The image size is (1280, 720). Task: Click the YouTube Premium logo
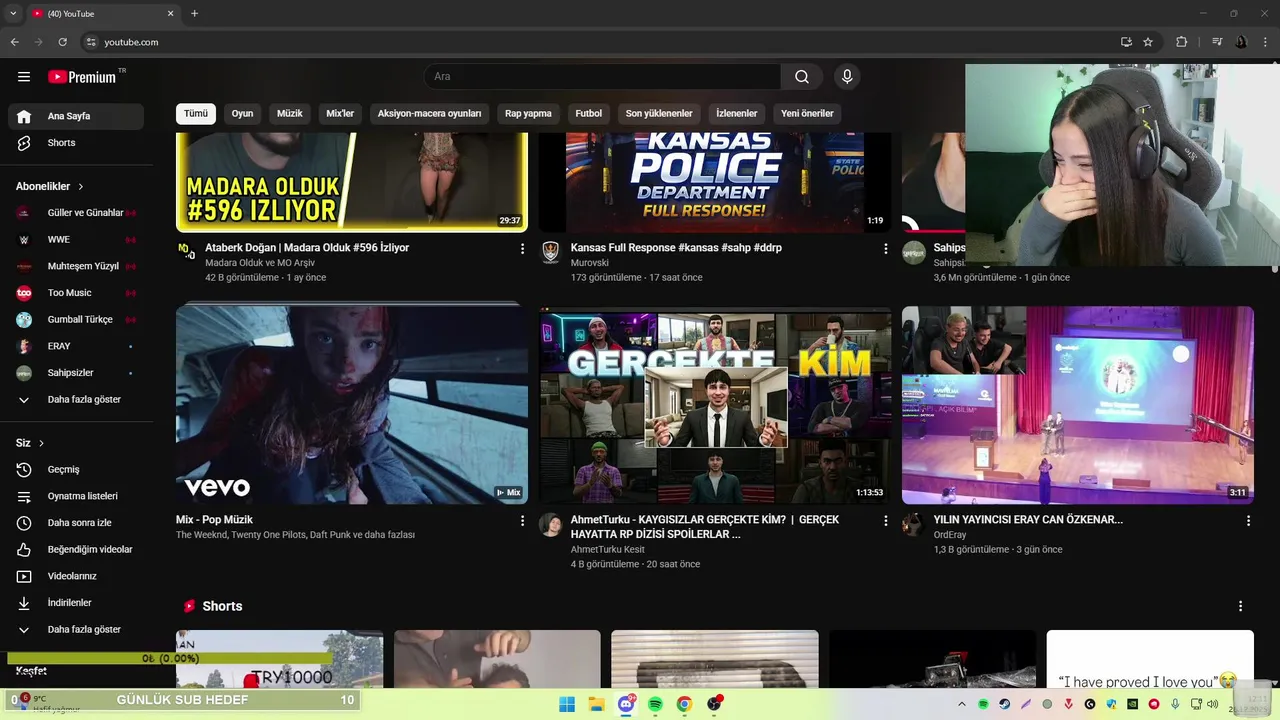pyautogui.click(x=82, y=77)
